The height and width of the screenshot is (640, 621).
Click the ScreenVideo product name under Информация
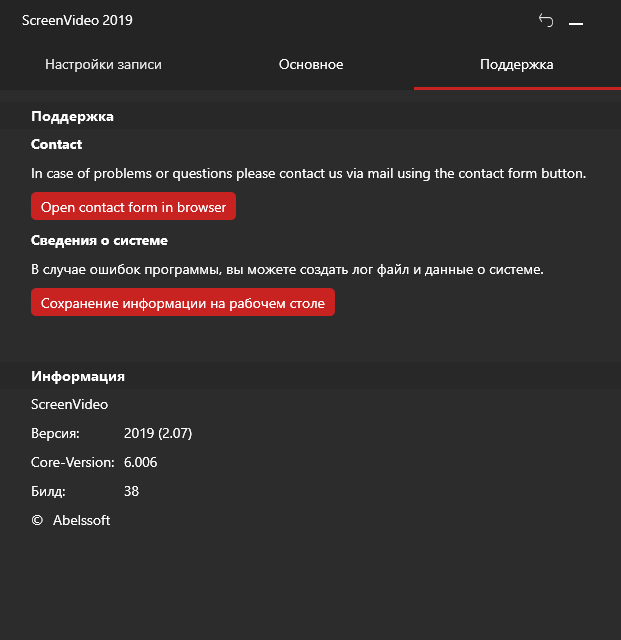tap(70, 405)
